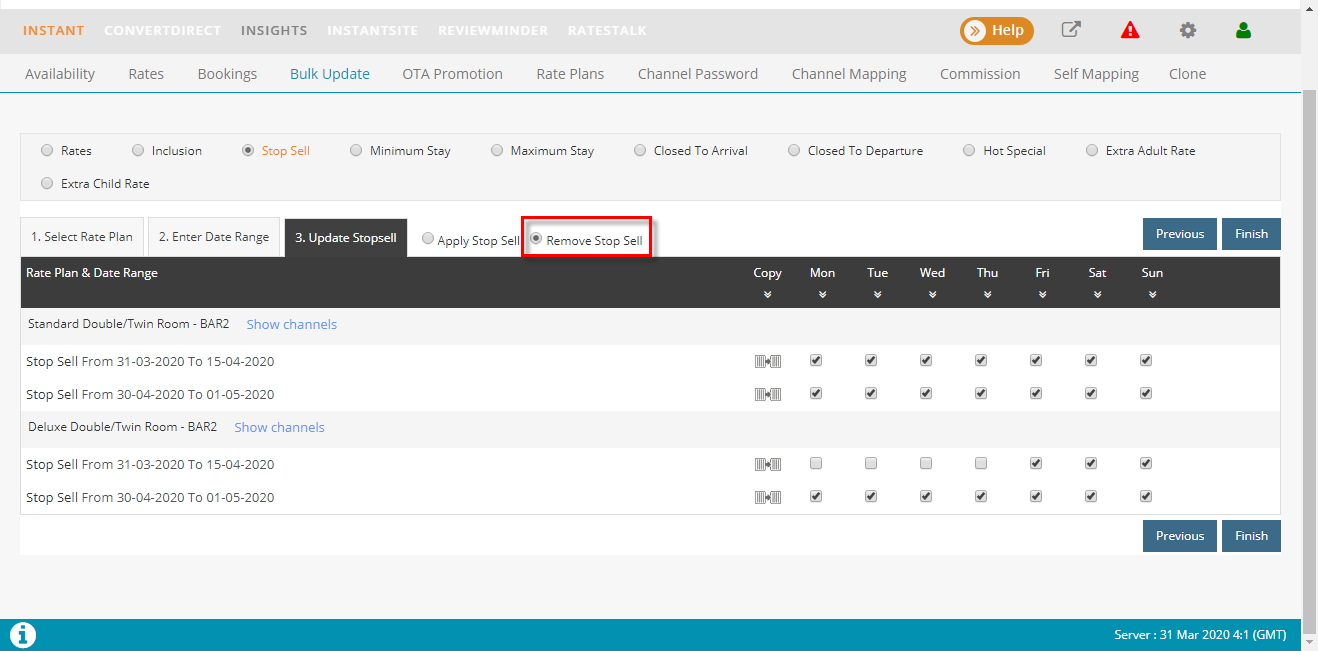Click copy icon for Standard 31-03-2020 row
1318x651 pixels.
click(767, 361)
